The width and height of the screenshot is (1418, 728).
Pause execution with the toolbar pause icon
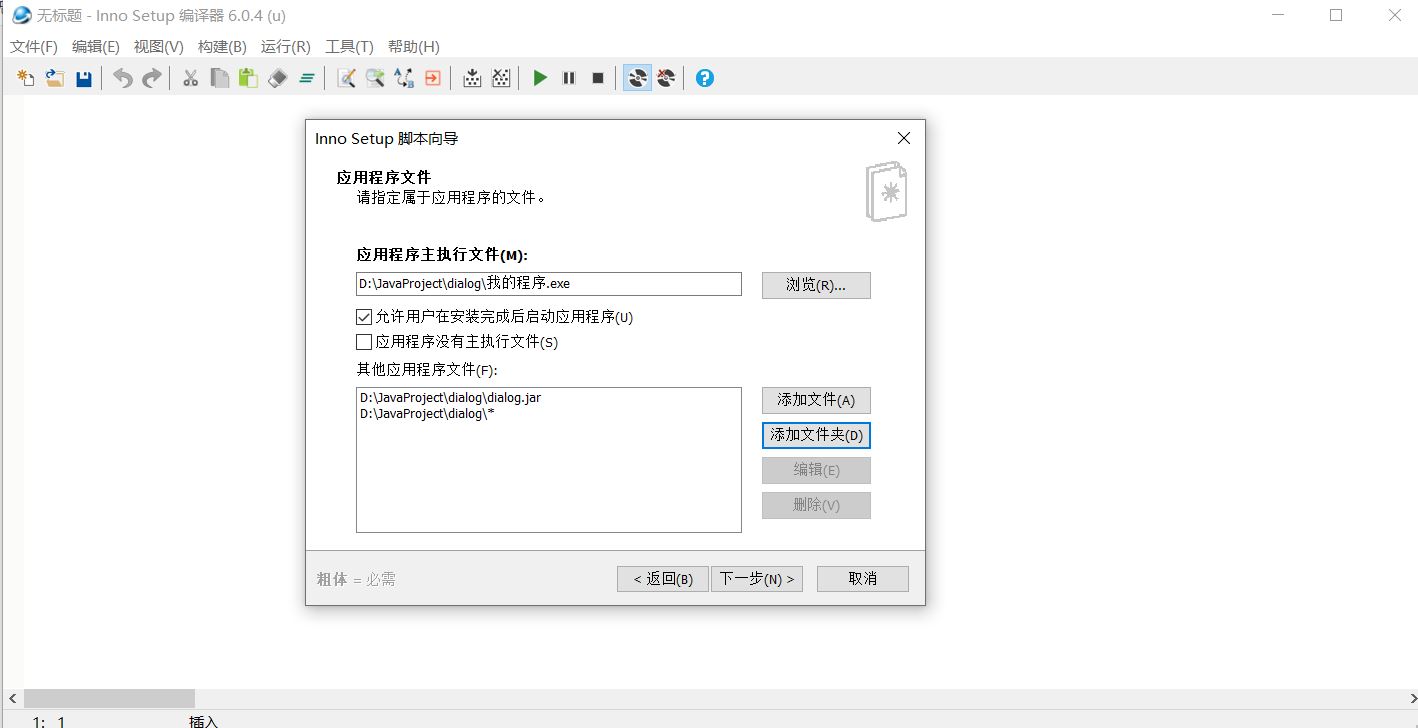(x=569, y=78)
